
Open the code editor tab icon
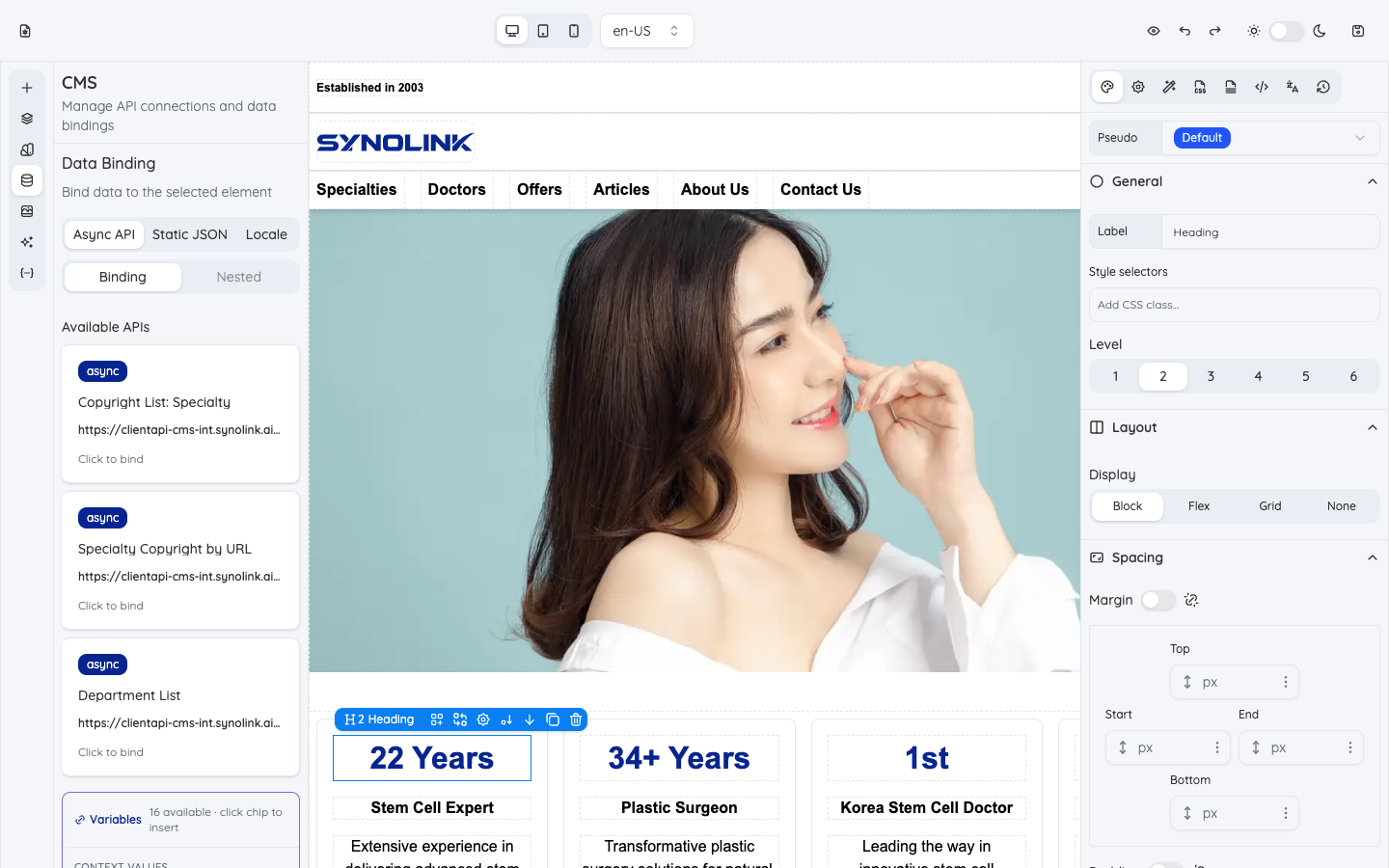[x=1262, y=87]
